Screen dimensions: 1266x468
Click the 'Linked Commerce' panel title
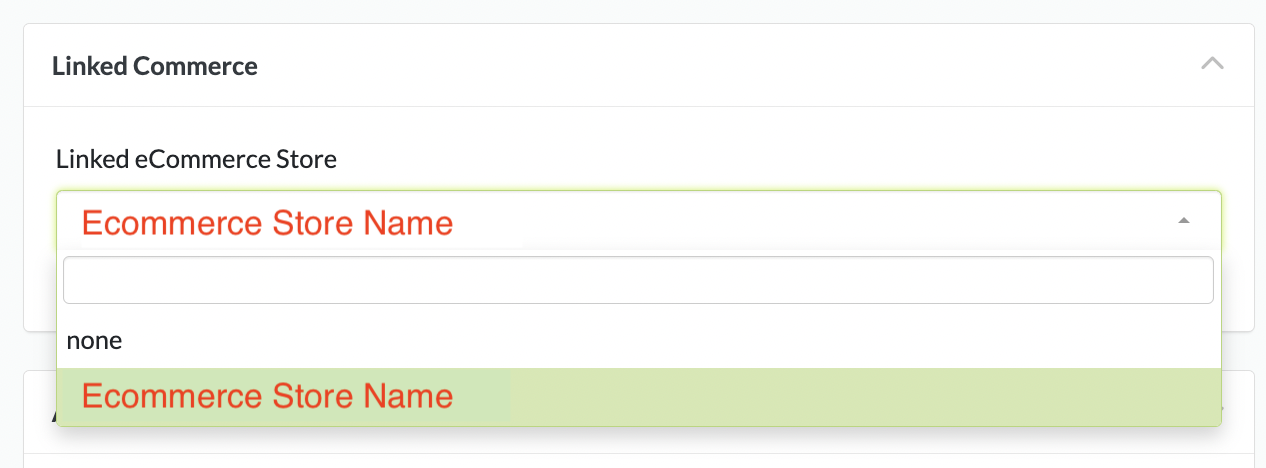155,66
